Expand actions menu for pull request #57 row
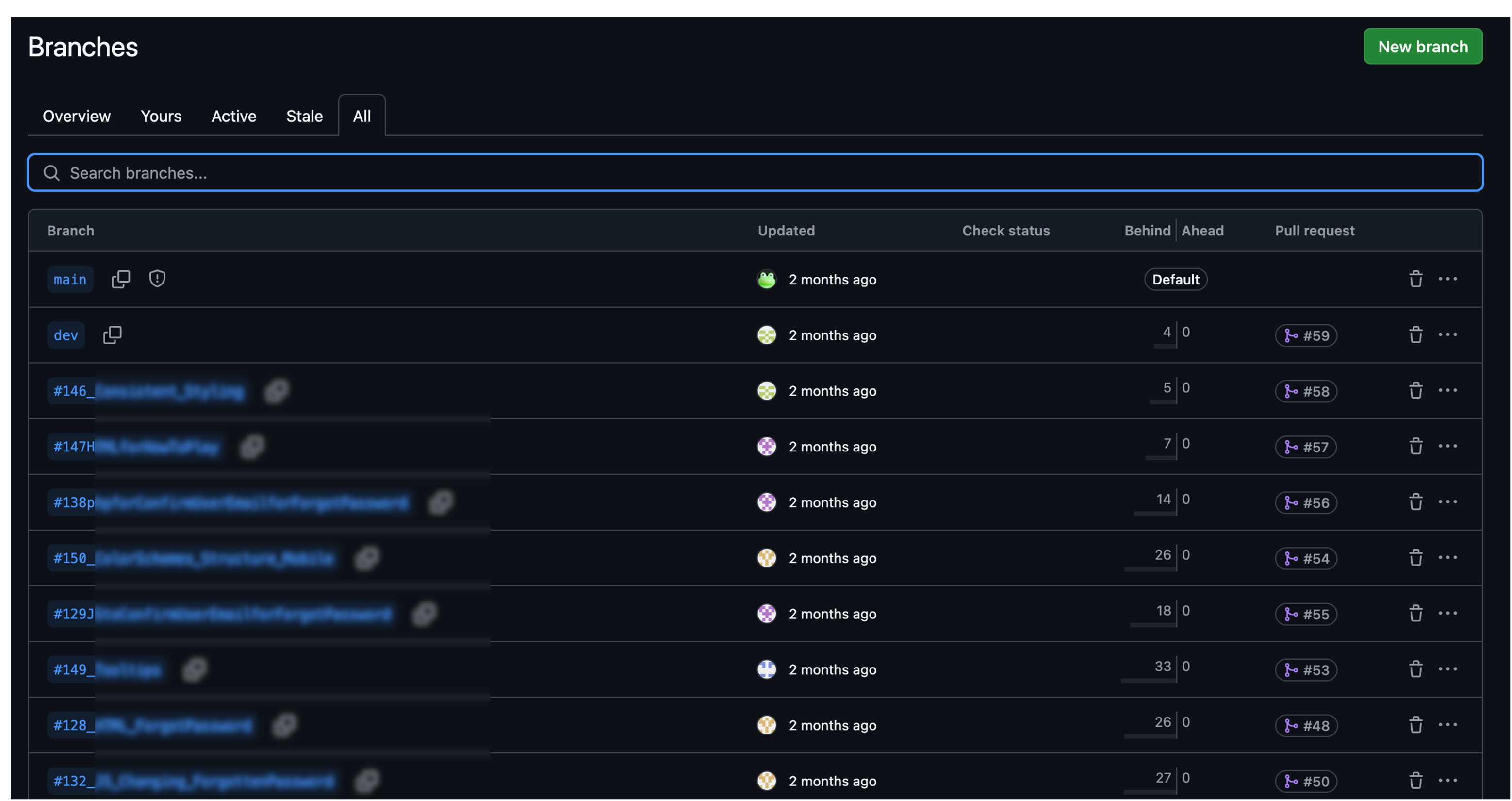Image resolution: width=1512 pixels, height=801 pixels. click(1447, 446)
